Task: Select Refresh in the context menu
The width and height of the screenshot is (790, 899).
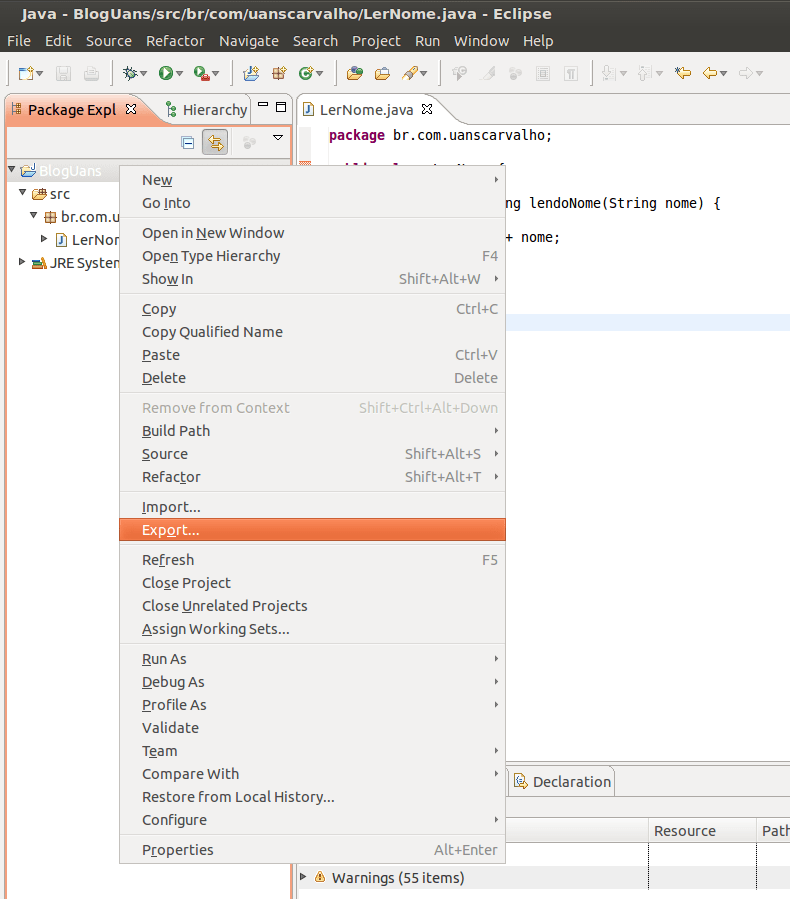Action: click(312, 560)
